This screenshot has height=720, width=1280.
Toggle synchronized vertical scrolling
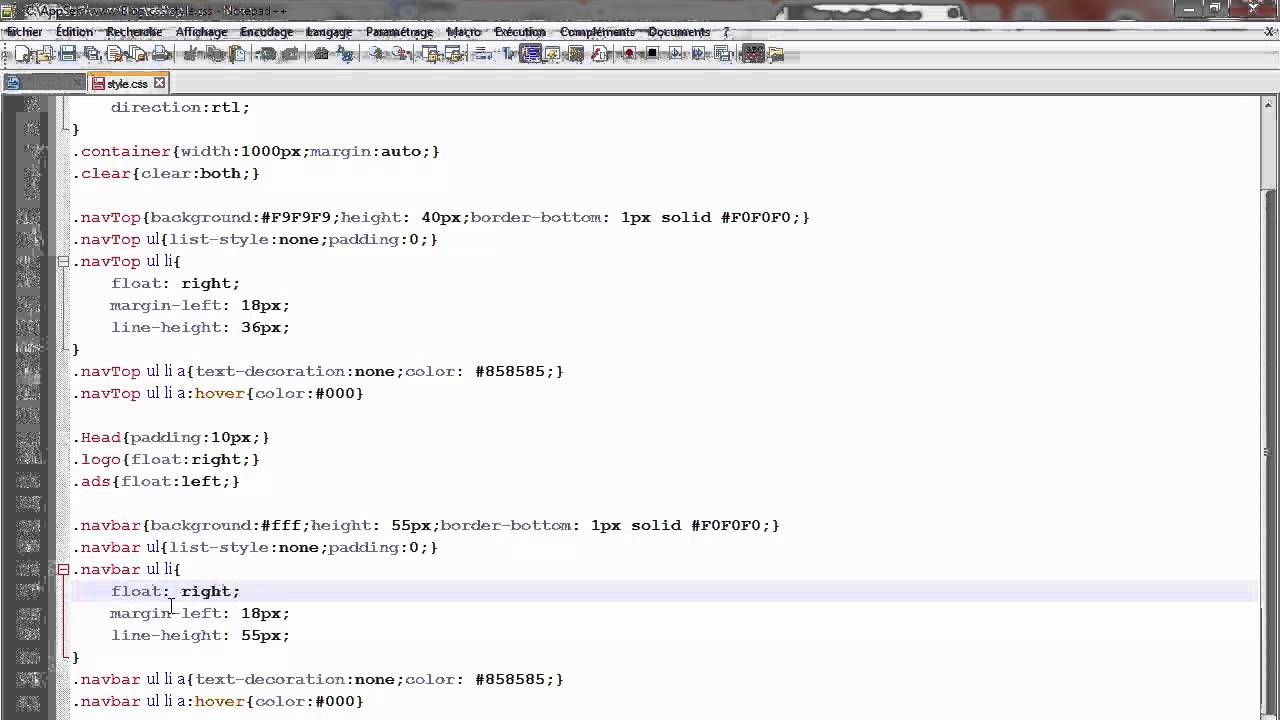[430, 54]
